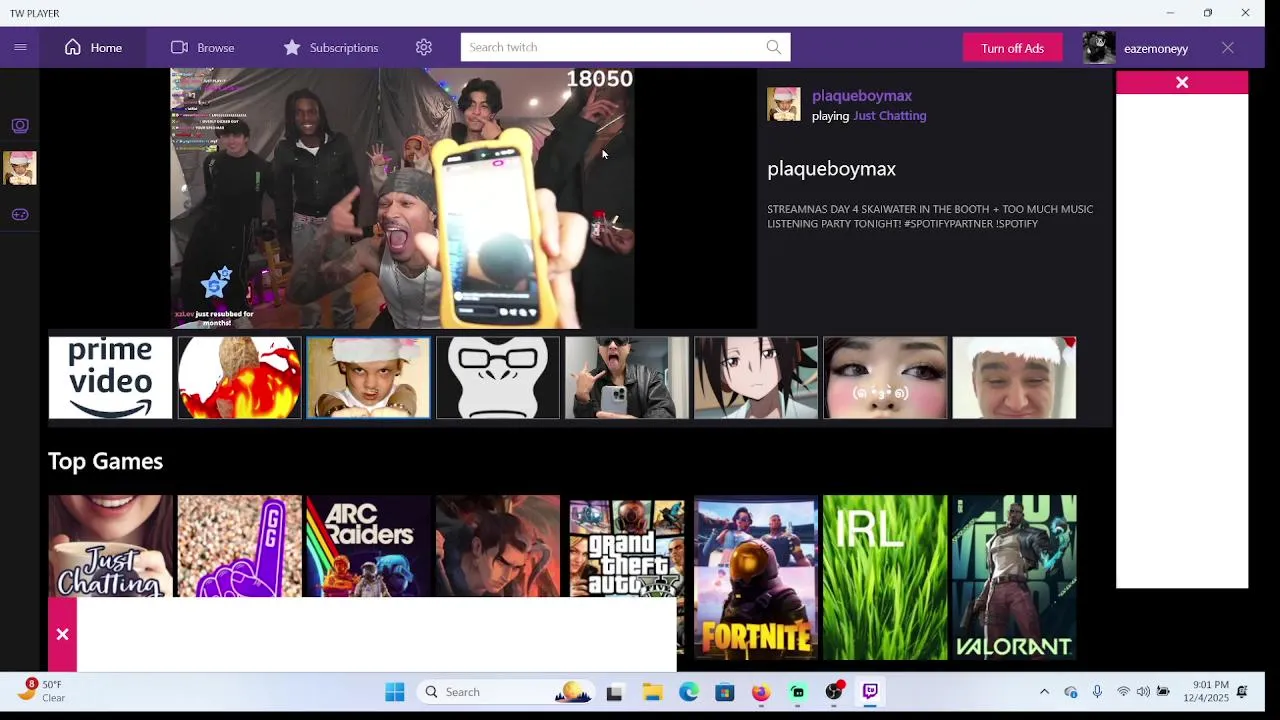Open the settings gear icon
Viewport: 1280px width, 720px height.
pos(424,47)
